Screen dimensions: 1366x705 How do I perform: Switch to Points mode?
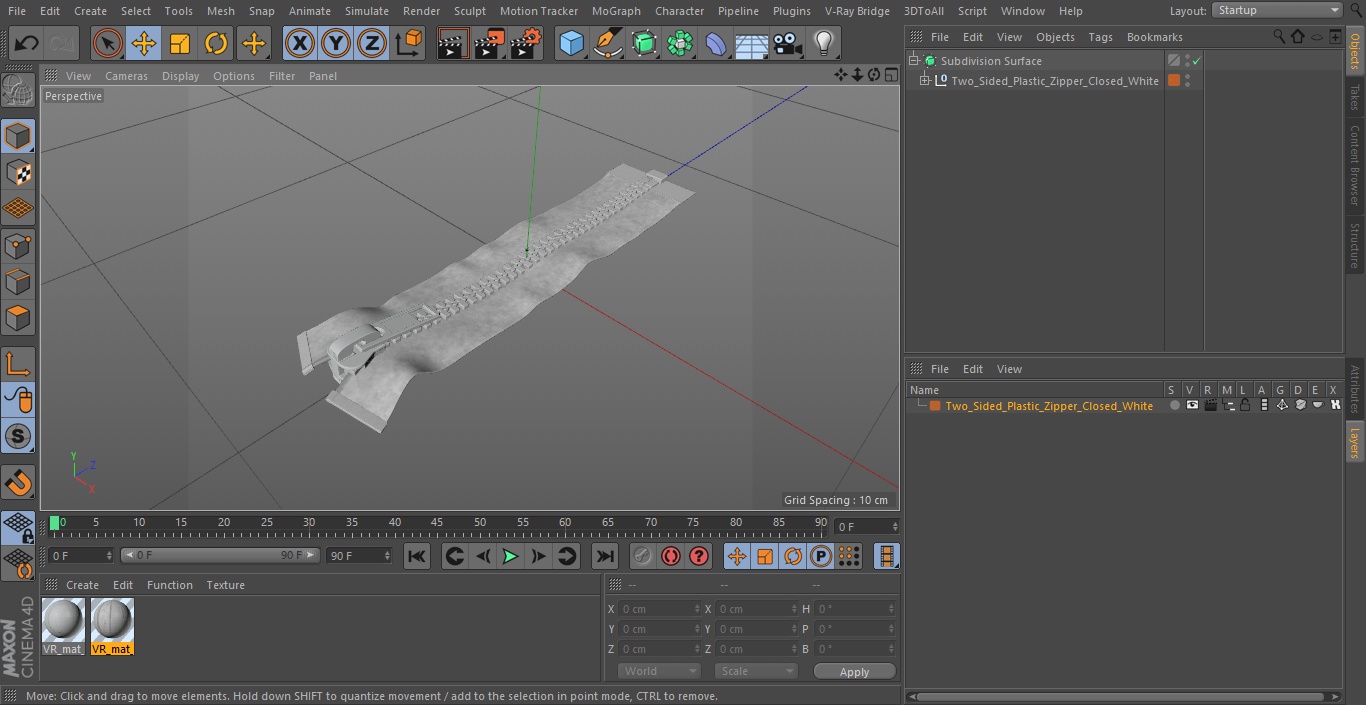click(18, 245)
